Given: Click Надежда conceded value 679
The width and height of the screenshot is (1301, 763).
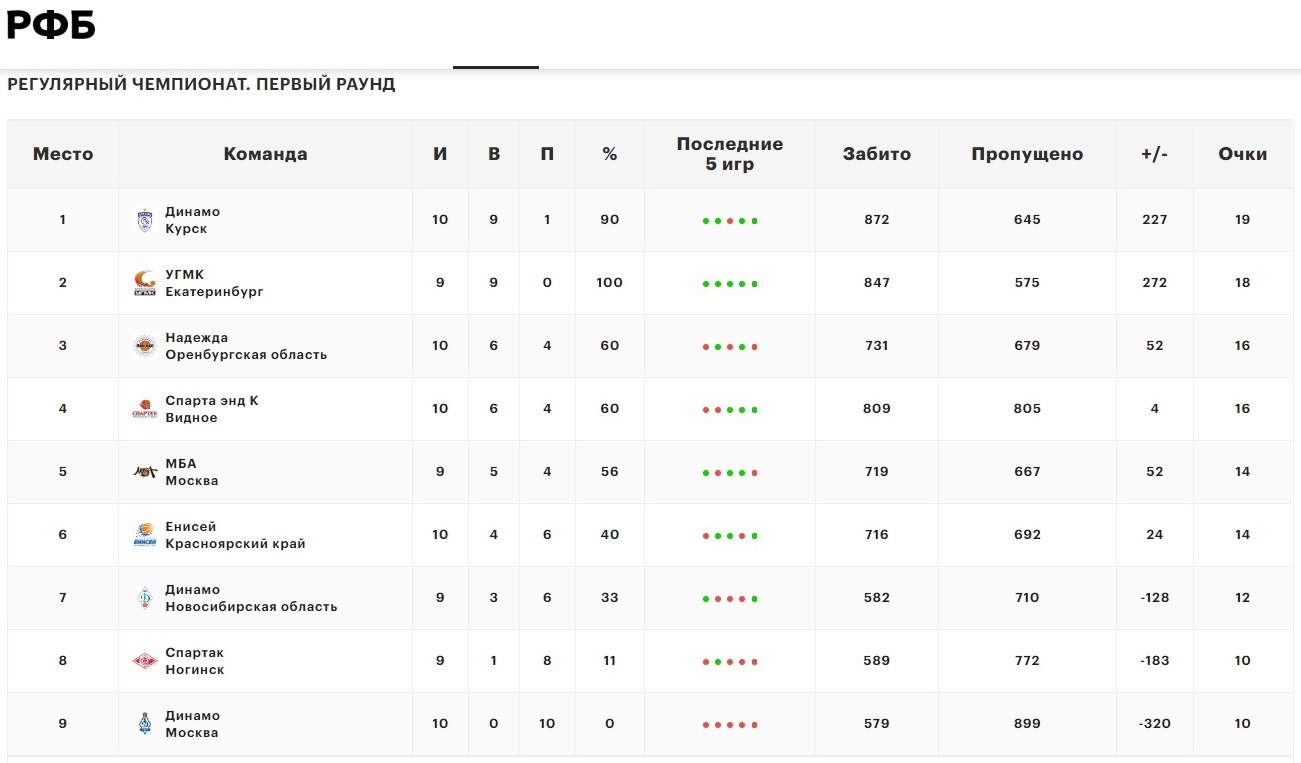Looking at the screenshot, I should click(1027, 346).
